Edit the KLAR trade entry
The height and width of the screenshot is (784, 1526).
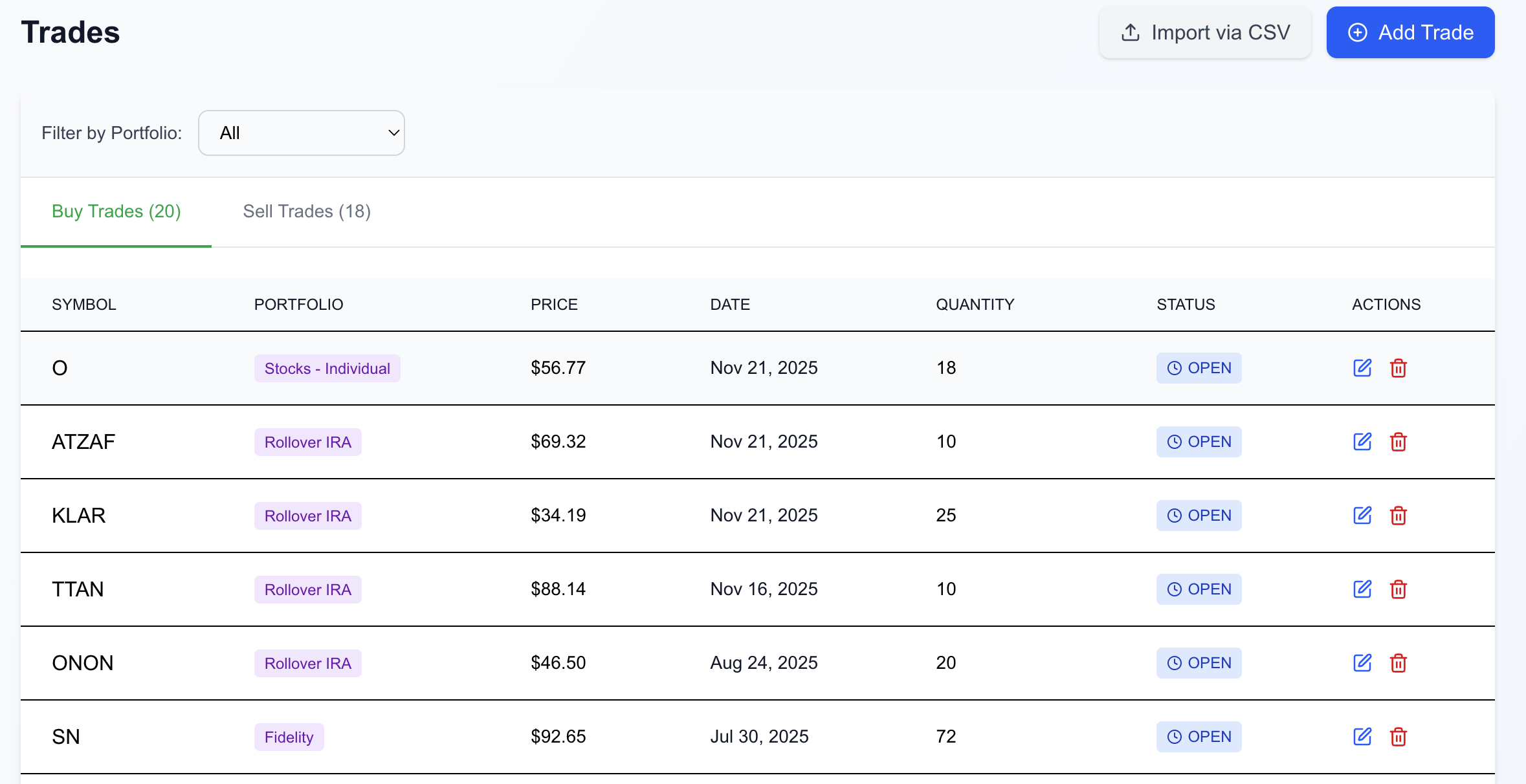click(x=1362, y=515)
